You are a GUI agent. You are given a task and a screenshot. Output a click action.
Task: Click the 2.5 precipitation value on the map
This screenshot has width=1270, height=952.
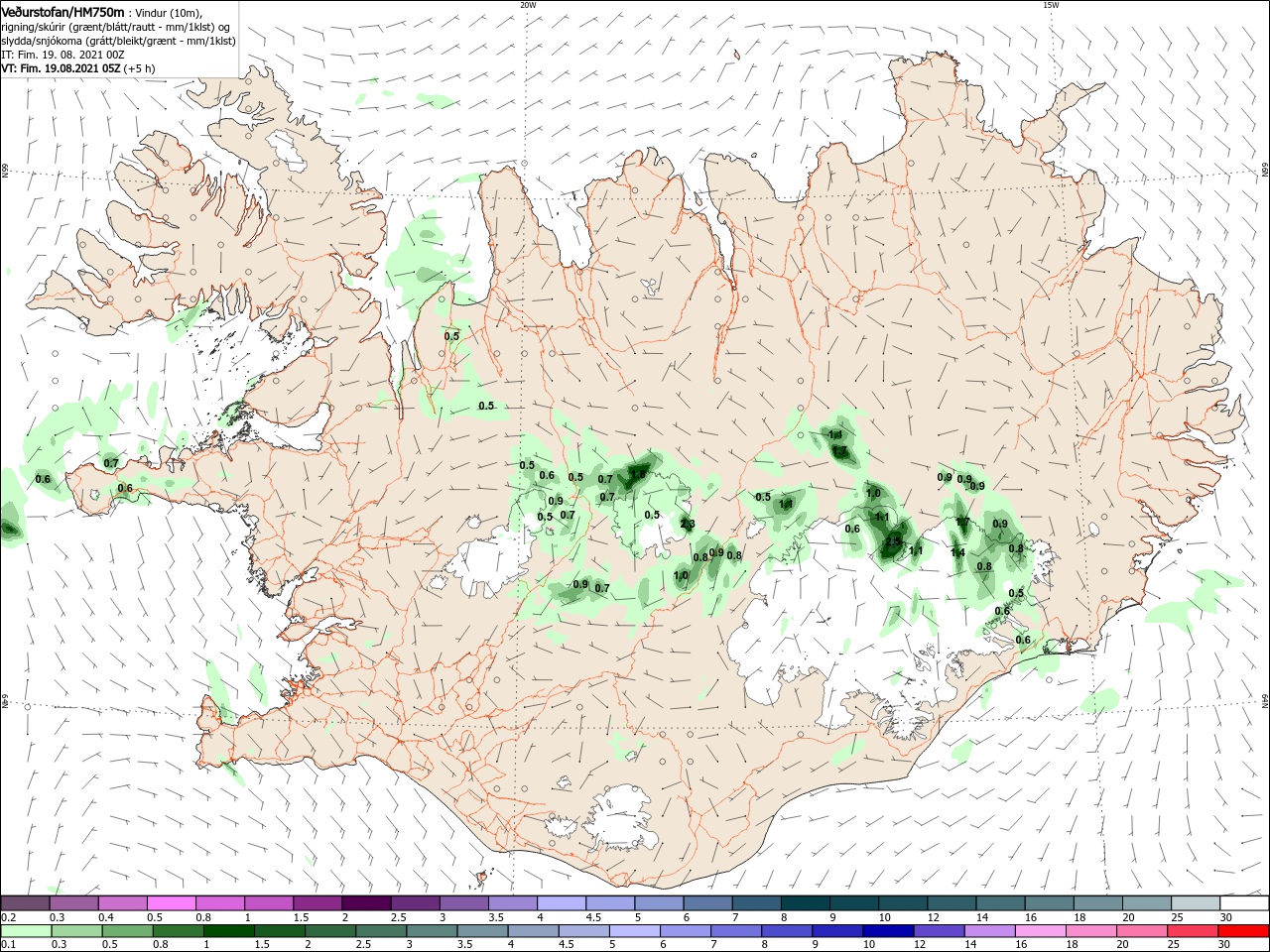tap(893, 541)
